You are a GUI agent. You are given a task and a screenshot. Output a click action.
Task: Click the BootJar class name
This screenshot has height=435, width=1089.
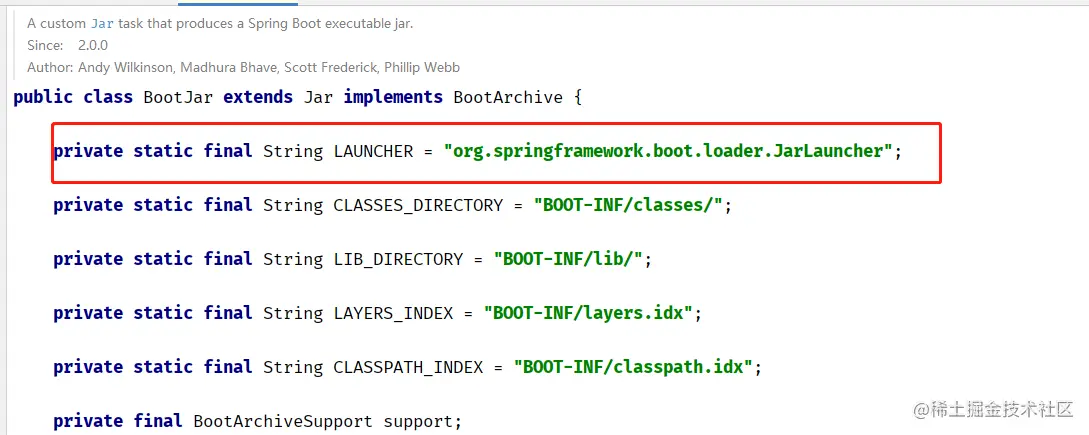click(x=178, y=97)
